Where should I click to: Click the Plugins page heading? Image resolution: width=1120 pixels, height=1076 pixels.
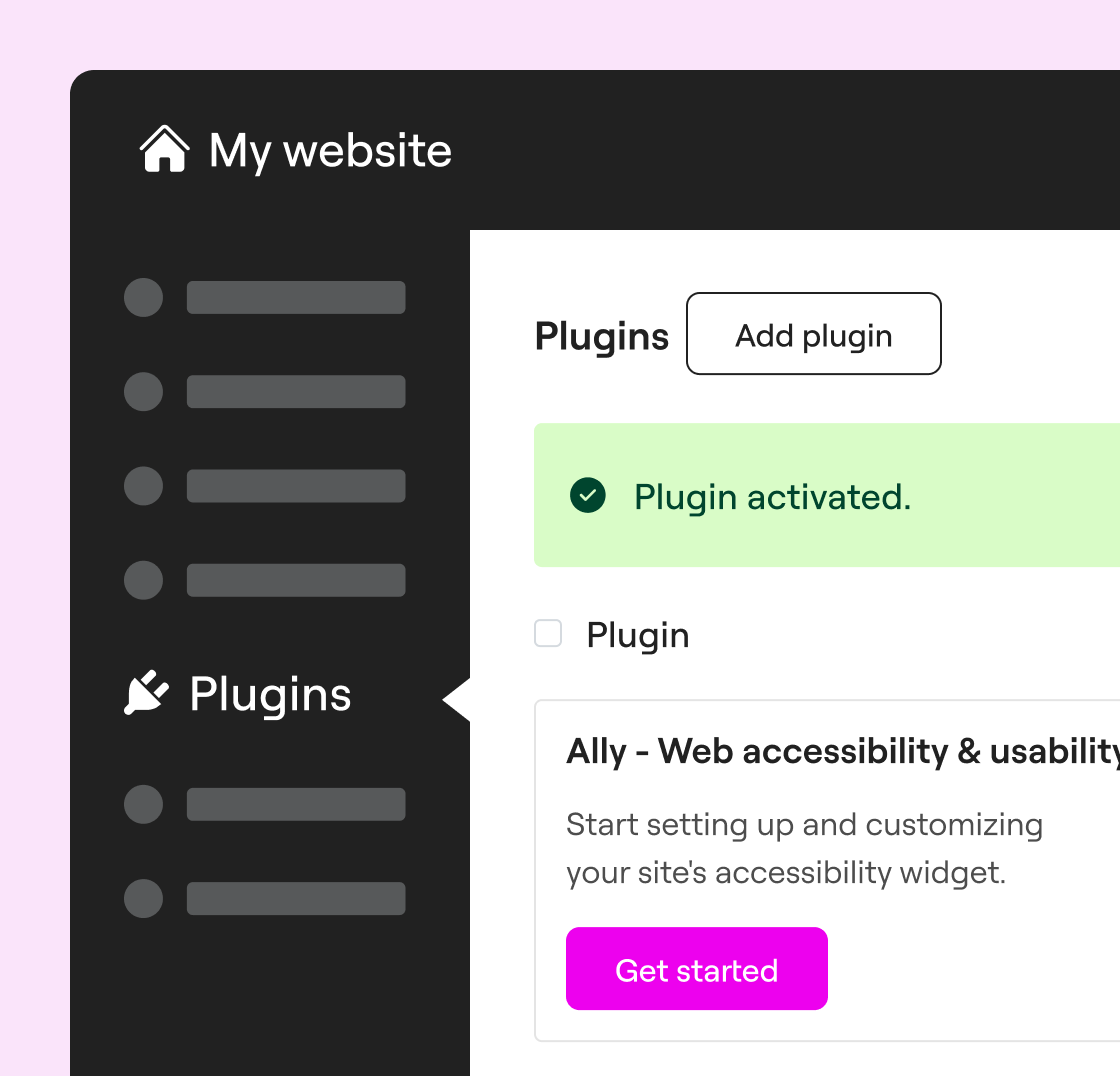(602, 336)
